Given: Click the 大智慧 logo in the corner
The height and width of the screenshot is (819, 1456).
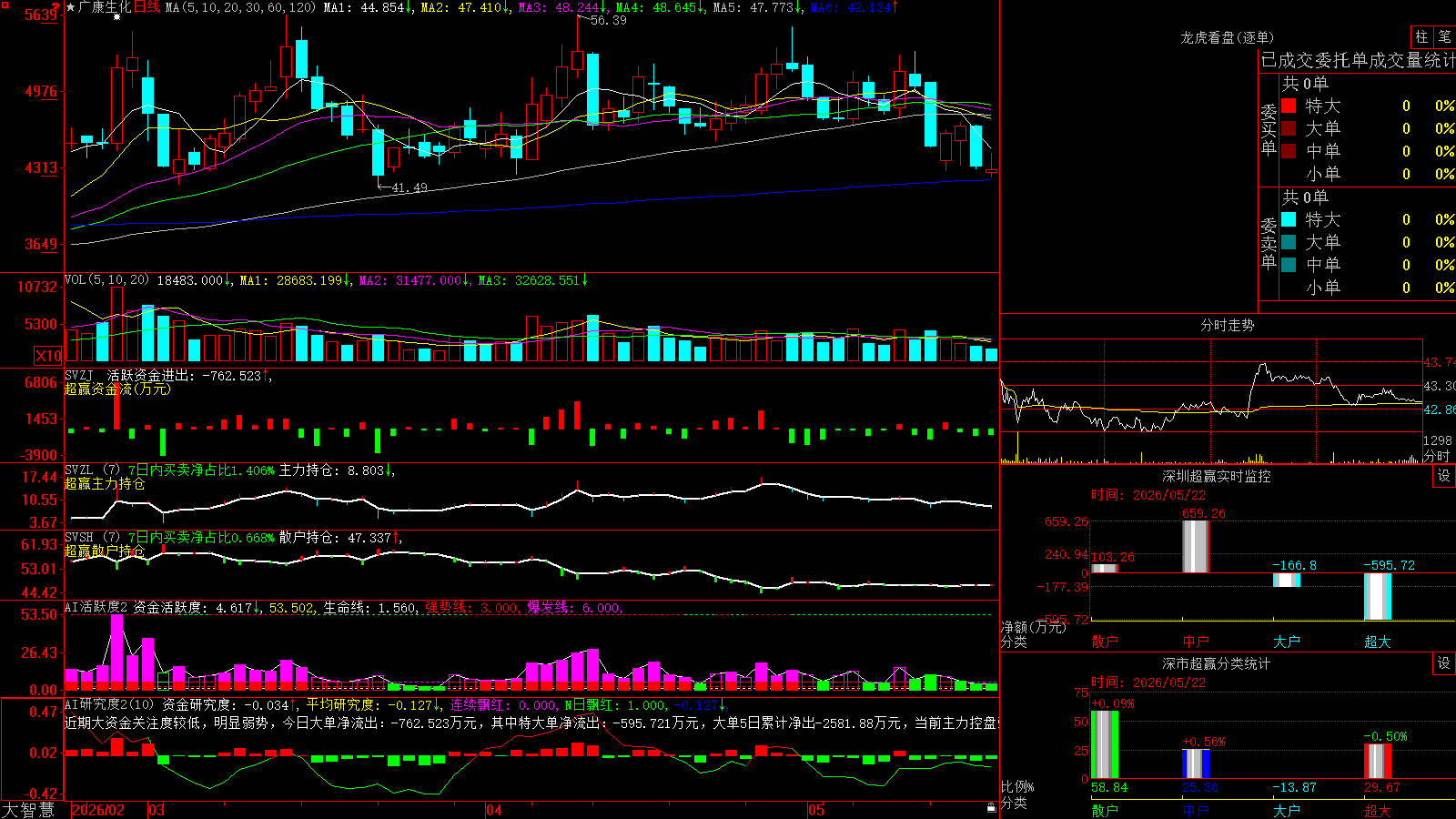Looking at the screenshot, I should [x=28, y=810].
